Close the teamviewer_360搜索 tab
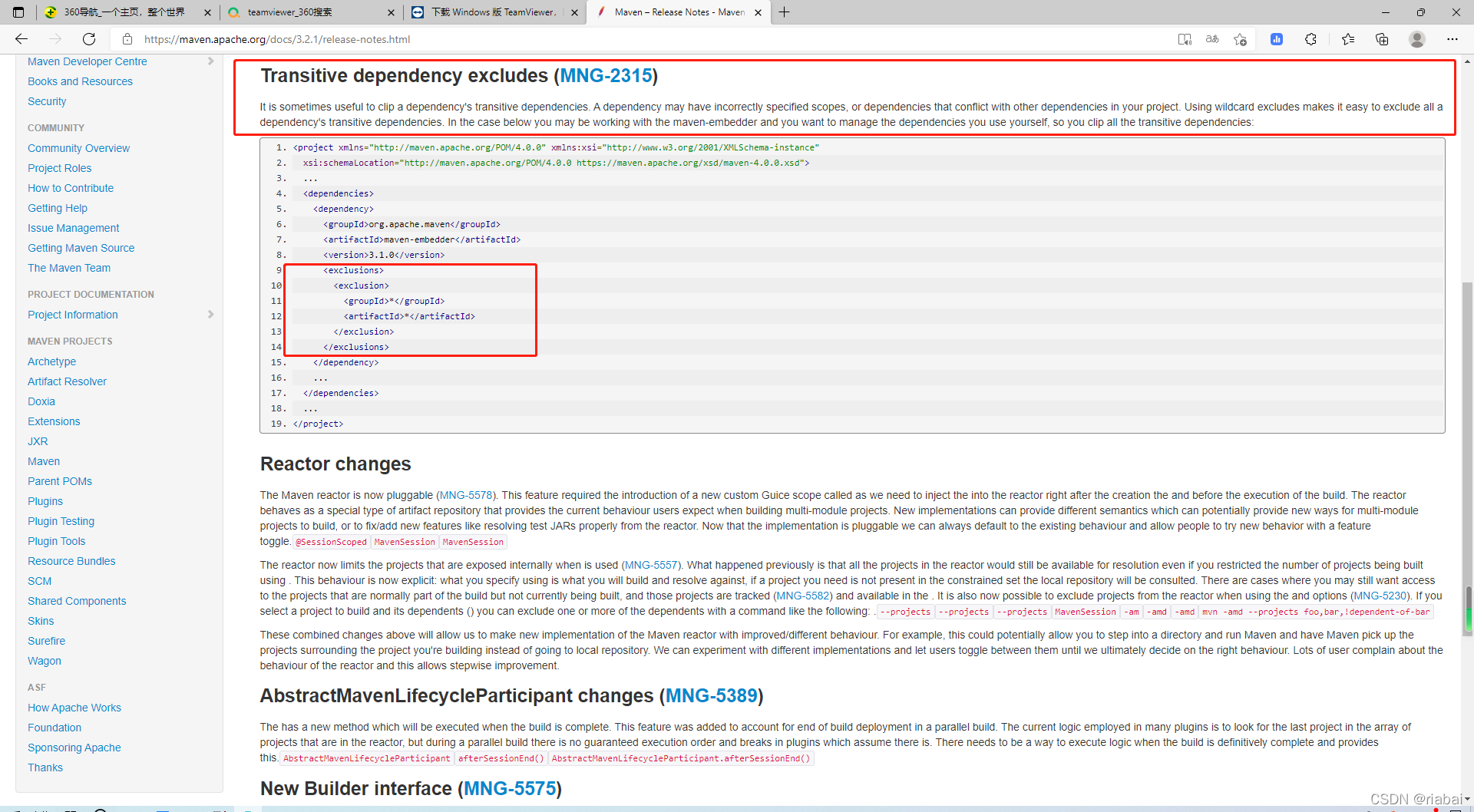Image resolution: width=1474 pixels, height=812 pixels. point(391,12)
